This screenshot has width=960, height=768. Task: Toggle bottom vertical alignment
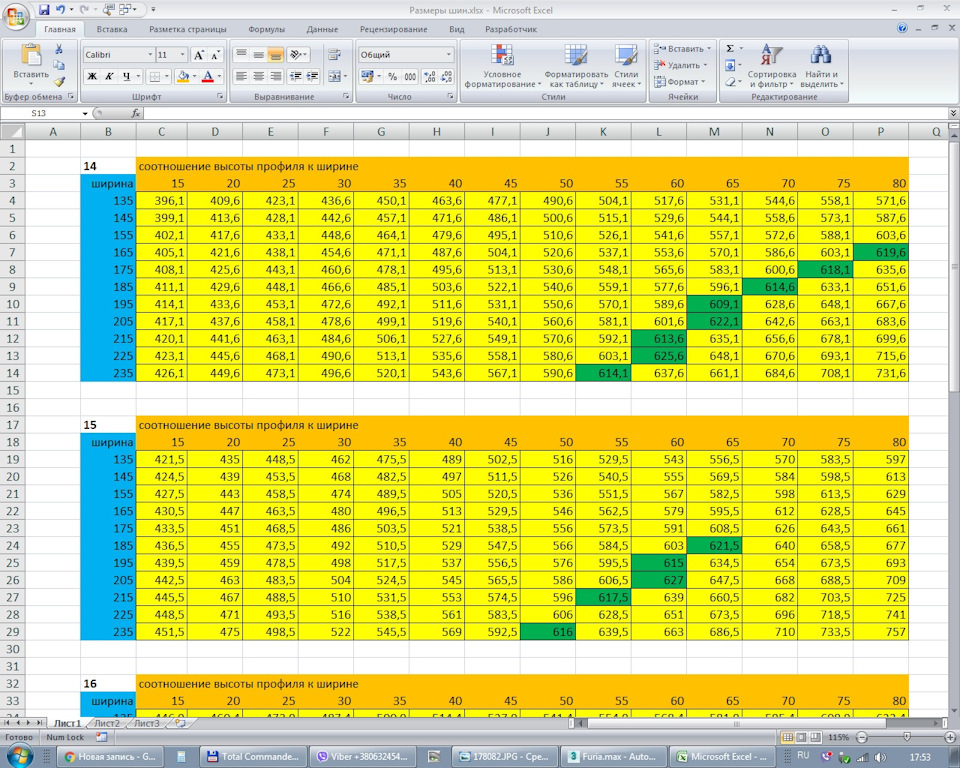tap(276, 55)
